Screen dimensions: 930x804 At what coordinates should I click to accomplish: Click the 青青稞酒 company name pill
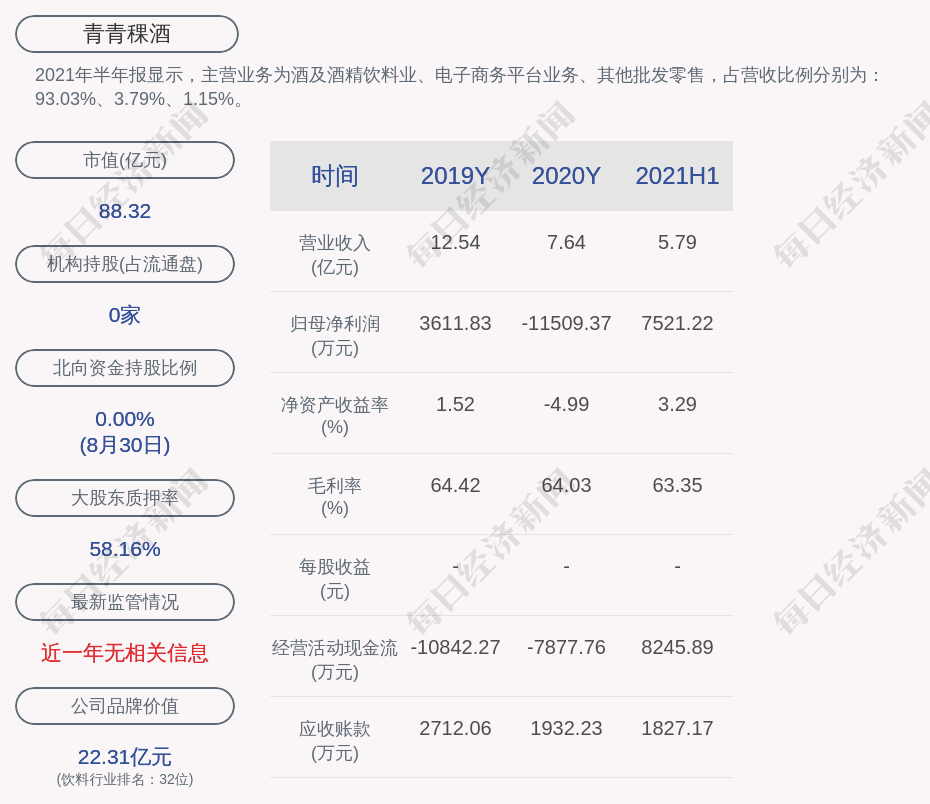coord(127,34)
